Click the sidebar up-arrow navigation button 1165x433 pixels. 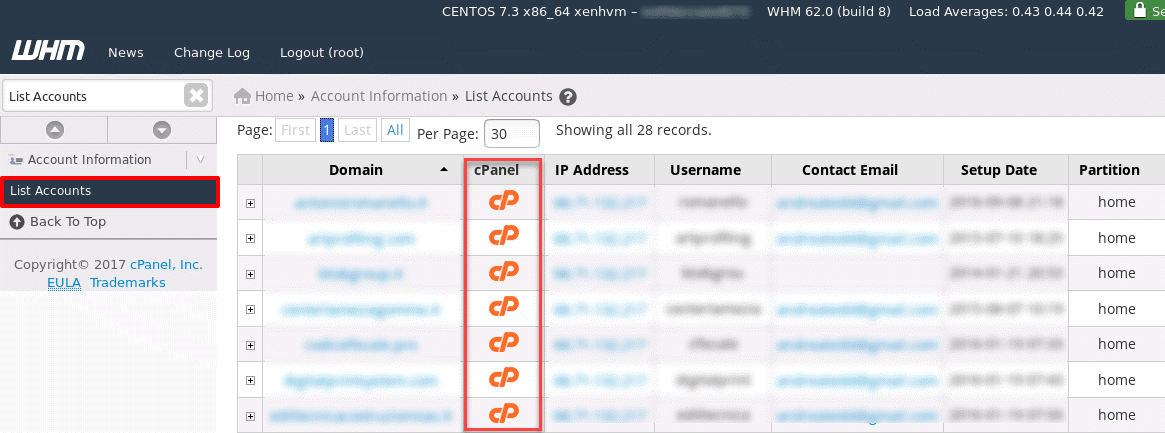click(54, 130)
